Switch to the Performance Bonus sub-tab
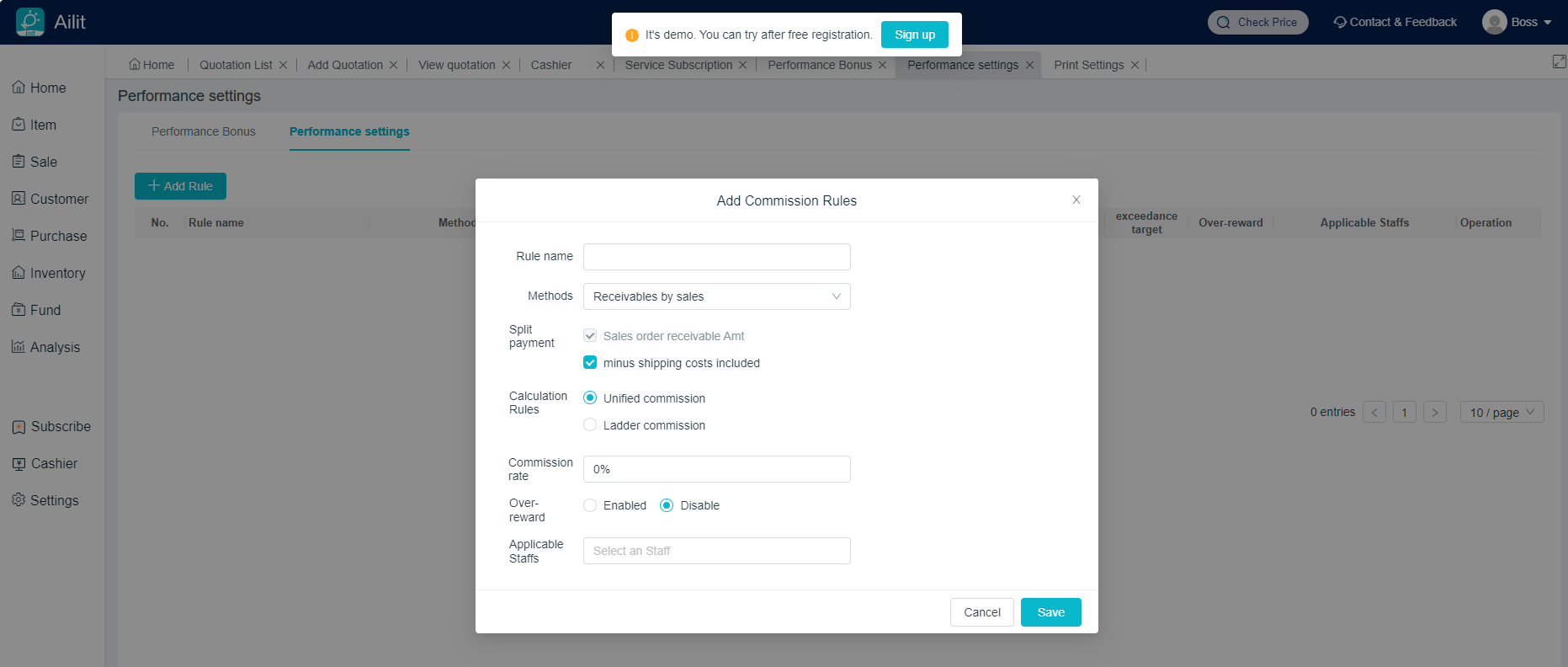The width and height of the screenshot is (1568, 667). coord(203,131)
